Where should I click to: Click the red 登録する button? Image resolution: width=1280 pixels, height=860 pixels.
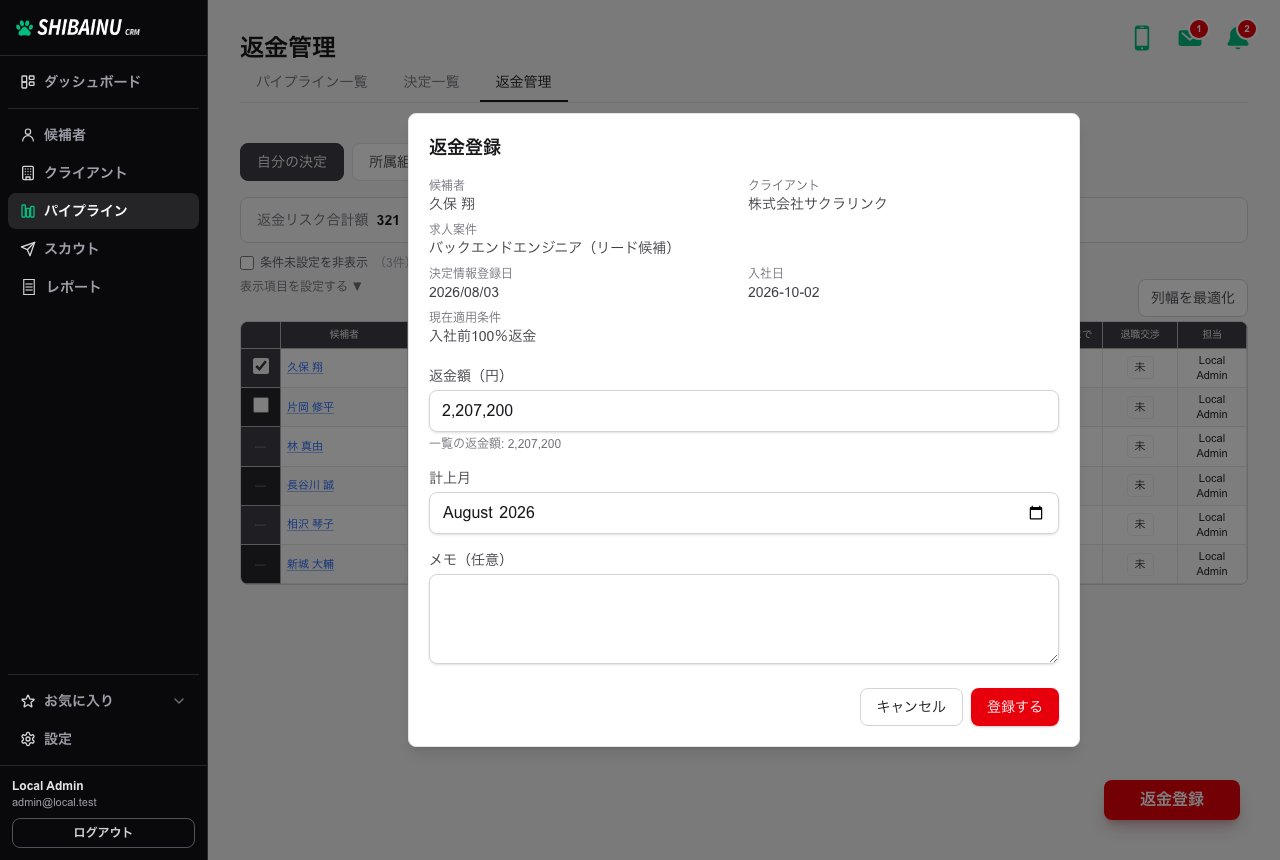tap(1015, 707)
